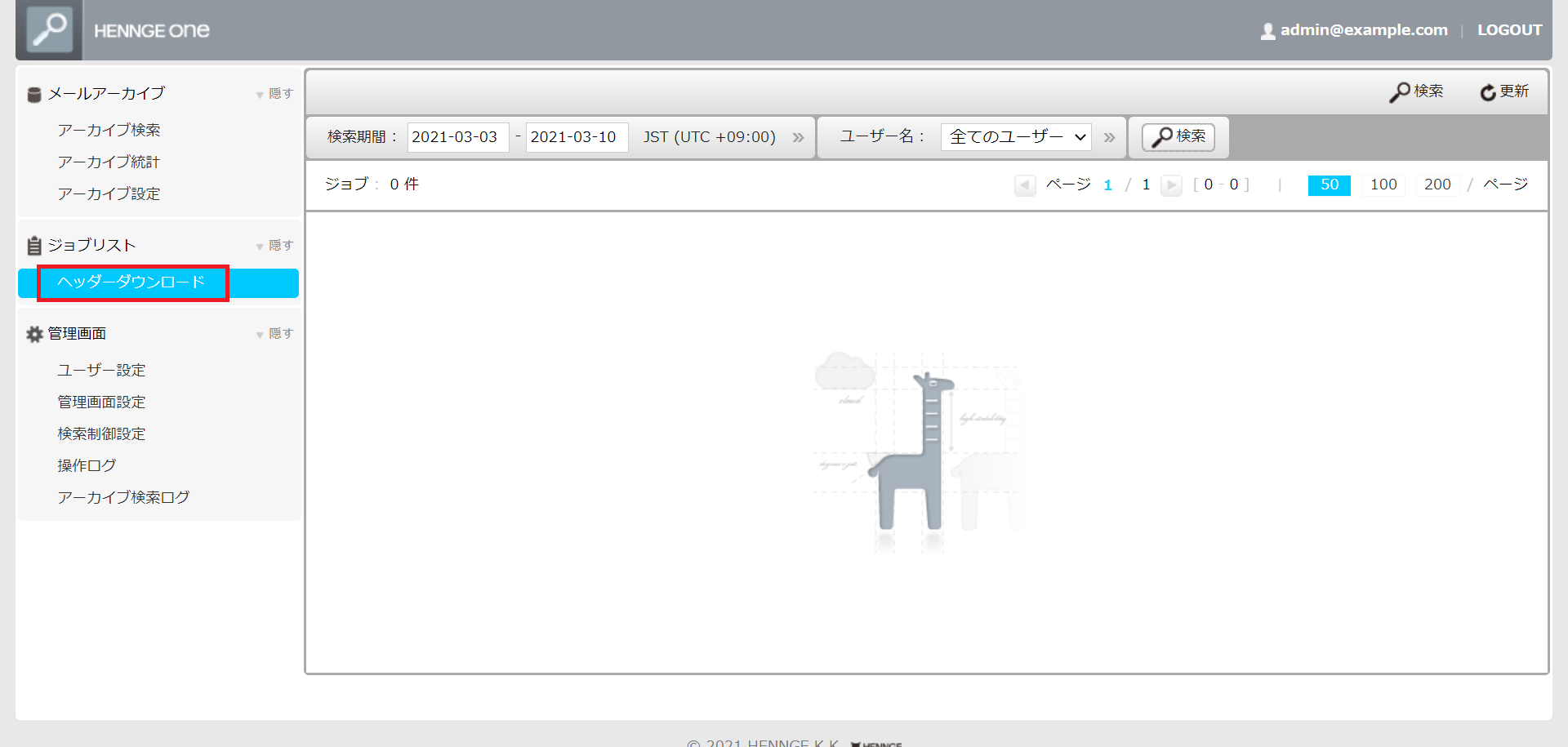Click the HENNGE One magnifier logo icon
This screenshot has height=747, width=1568.
point(49,29)
